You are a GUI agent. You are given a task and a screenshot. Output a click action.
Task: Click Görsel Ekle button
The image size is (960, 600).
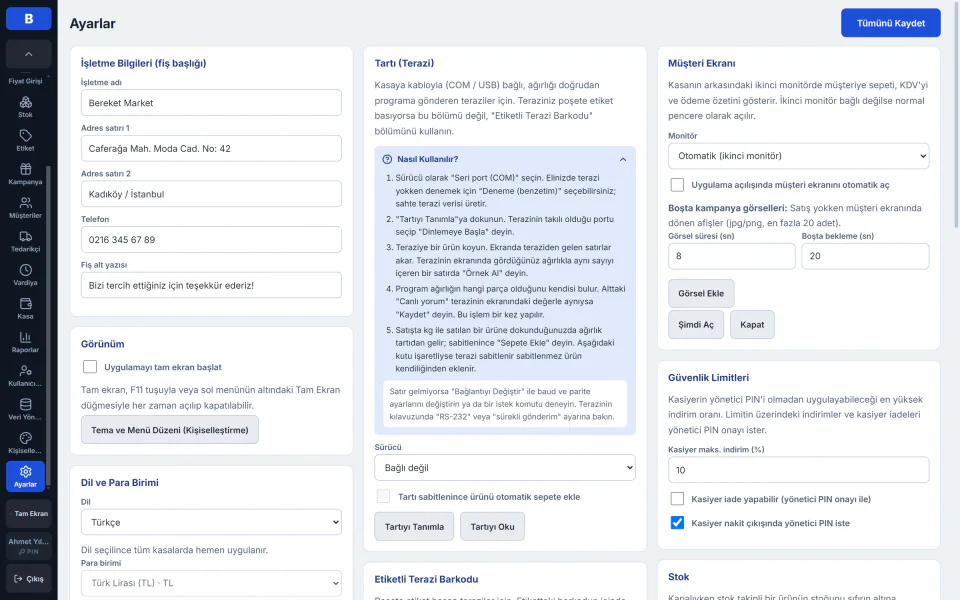(701, 293)
